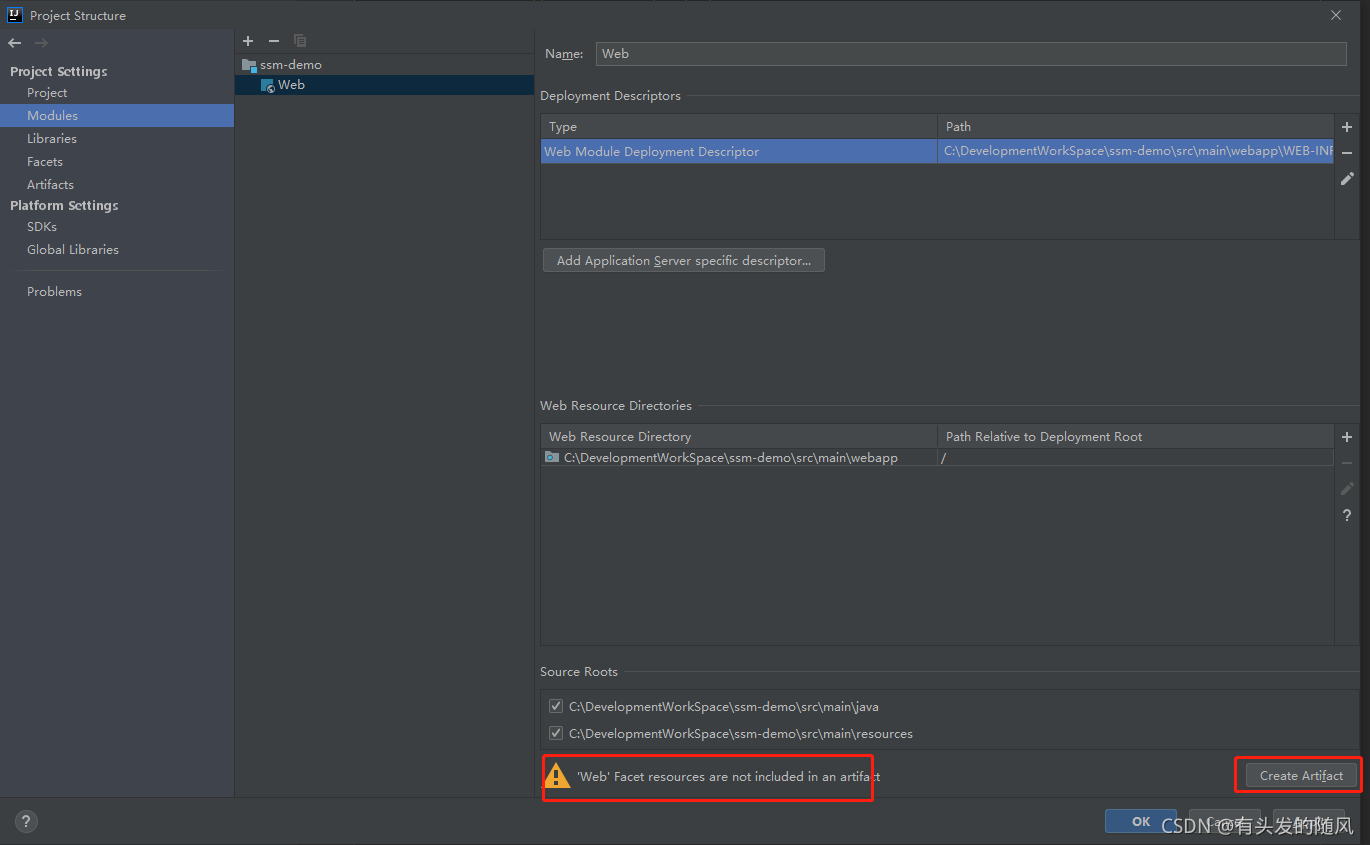Add a web resource directory plus icon
Screen dimensions: 1370x845
pyautogui.click(x=1347, y=437)
